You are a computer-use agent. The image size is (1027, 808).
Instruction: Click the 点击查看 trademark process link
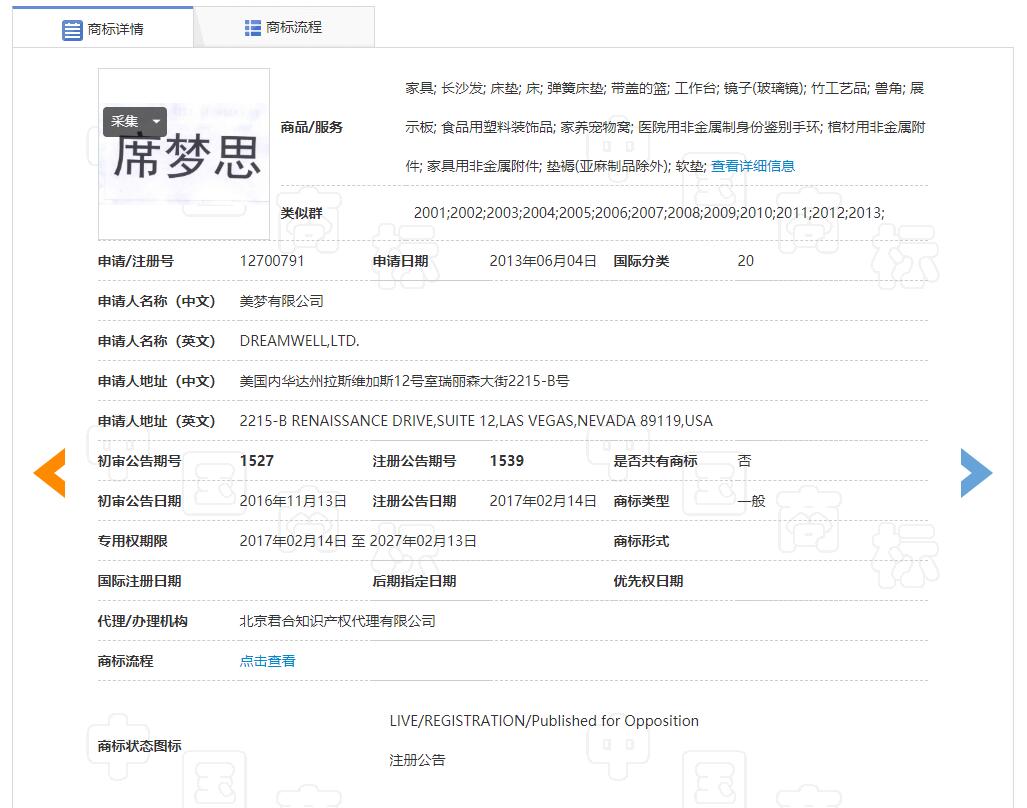(x=267, y=661)
